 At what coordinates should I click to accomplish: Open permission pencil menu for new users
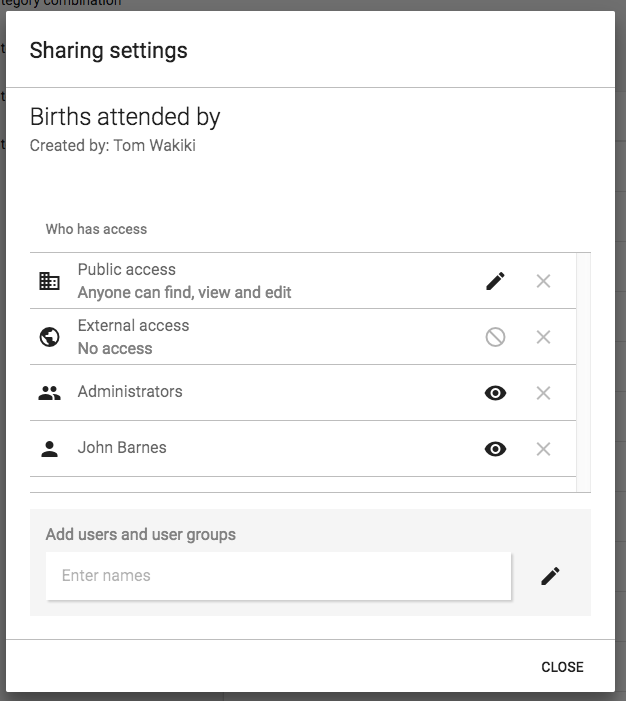click(x=550, y=576)
